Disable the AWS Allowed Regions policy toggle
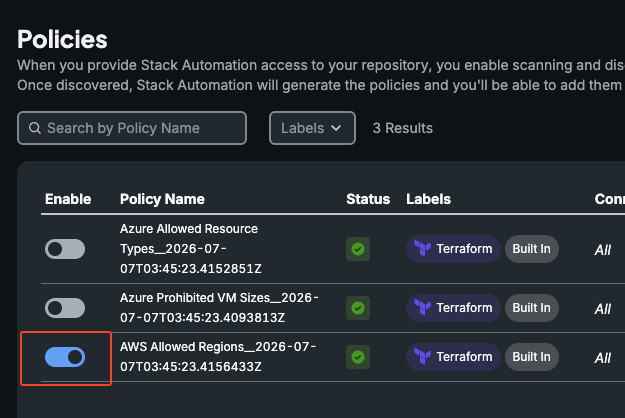The width and height of the screenshot is (625, 418). 65,357
